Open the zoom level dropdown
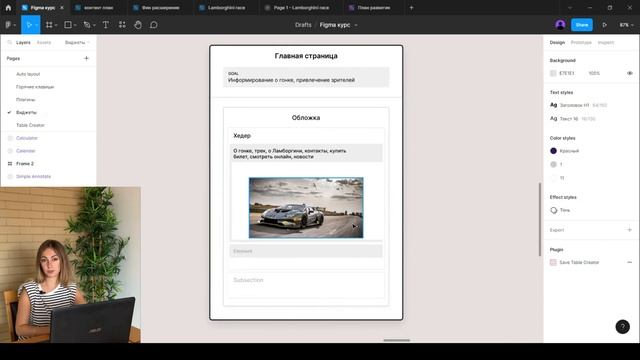 point(627,25)
